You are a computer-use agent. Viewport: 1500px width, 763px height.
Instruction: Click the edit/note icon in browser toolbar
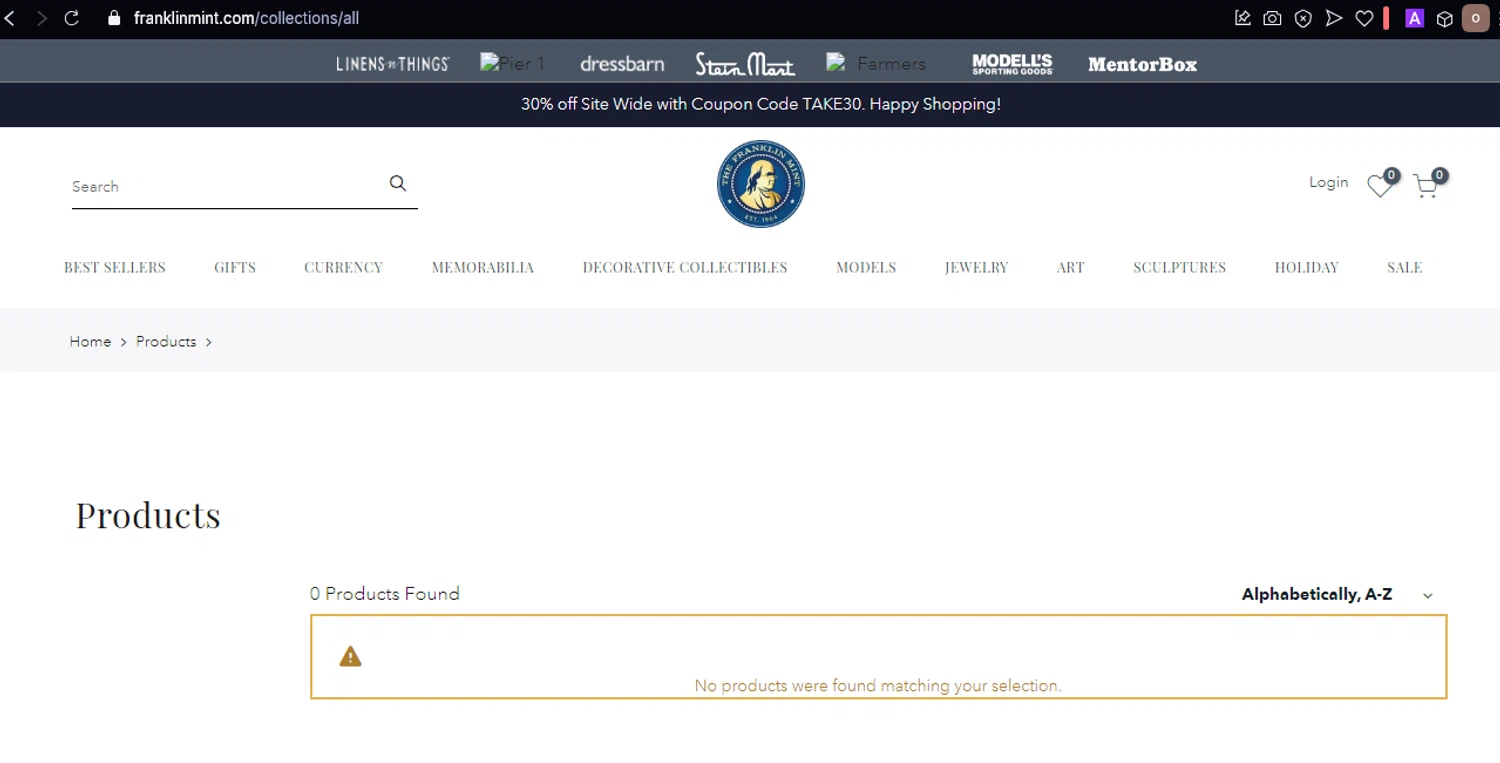[1243, 18]
